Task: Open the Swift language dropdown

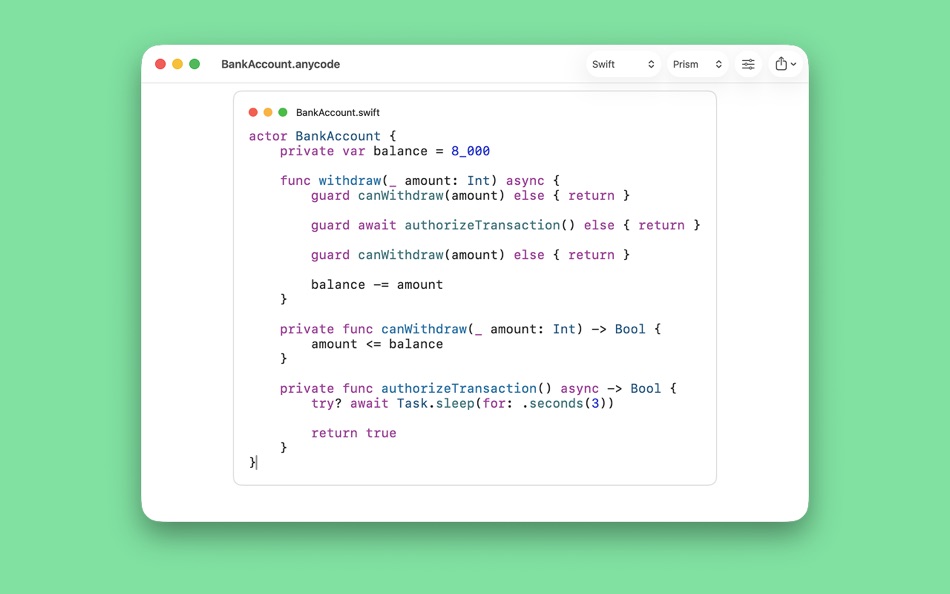Action: tap(622, 63)
